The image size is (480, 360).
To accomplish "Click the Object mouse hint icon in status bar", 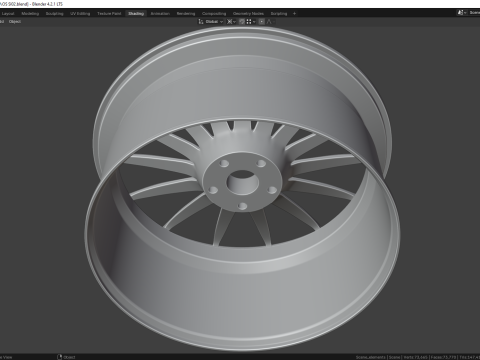I will pyautogui.click(x=60, y=357).
